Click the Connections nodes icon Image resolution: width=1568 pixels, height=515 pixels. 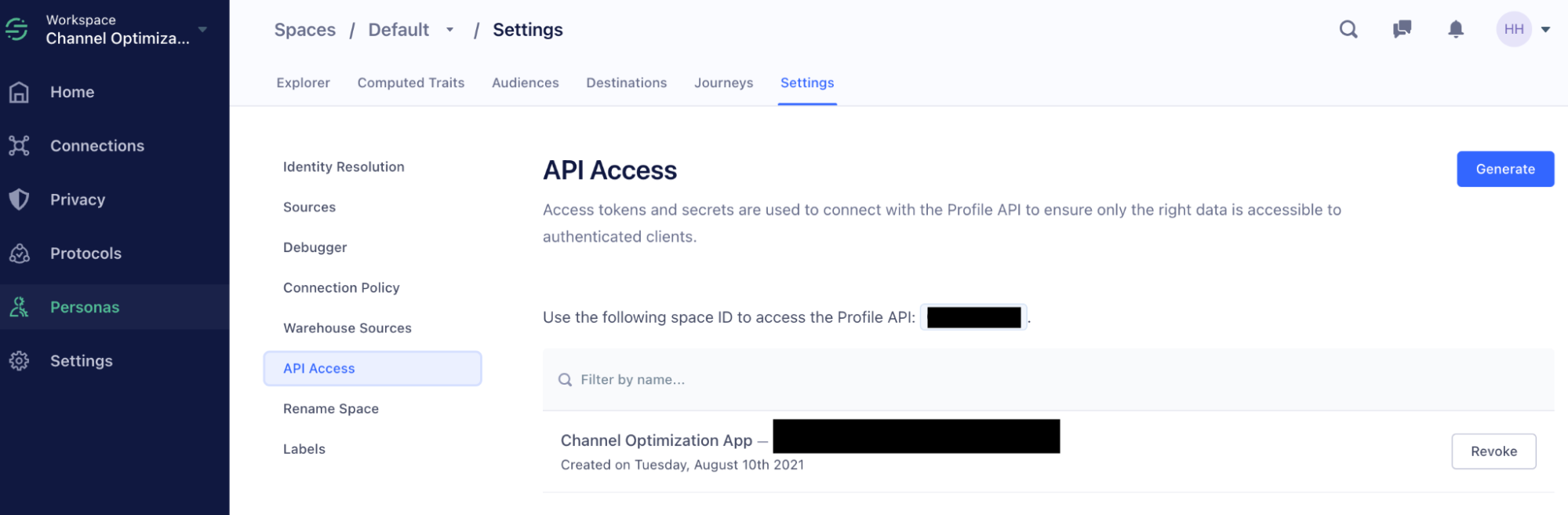click(19, 145)
